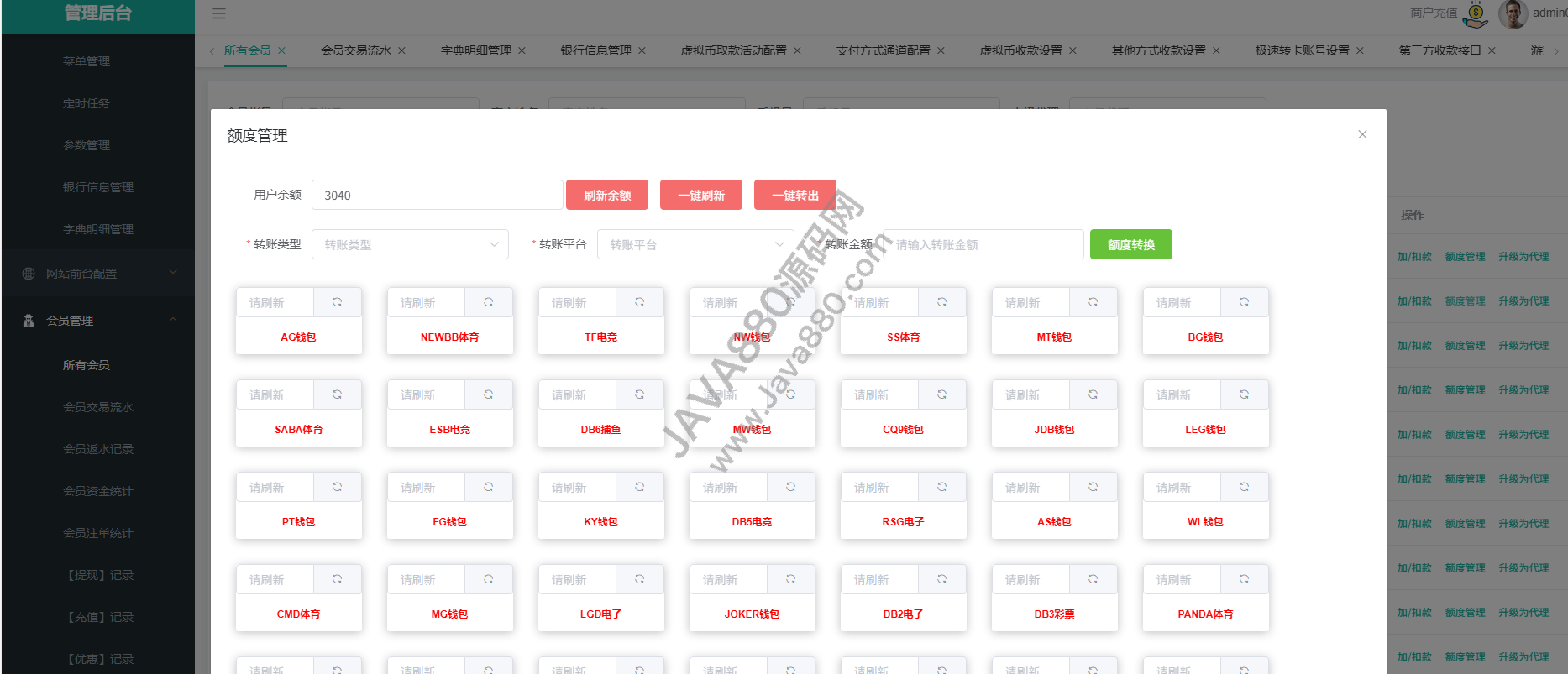Refresh the RSG电子 balance icon
The height and width of the screenshot is (674, 1568).
click(942, 487)
